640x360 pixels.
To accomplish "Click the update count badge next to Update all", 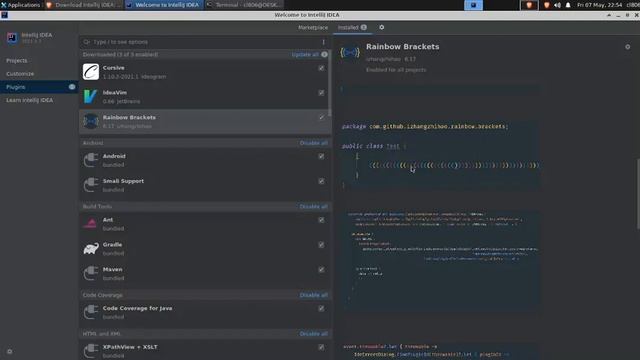I will coord(324,54).
